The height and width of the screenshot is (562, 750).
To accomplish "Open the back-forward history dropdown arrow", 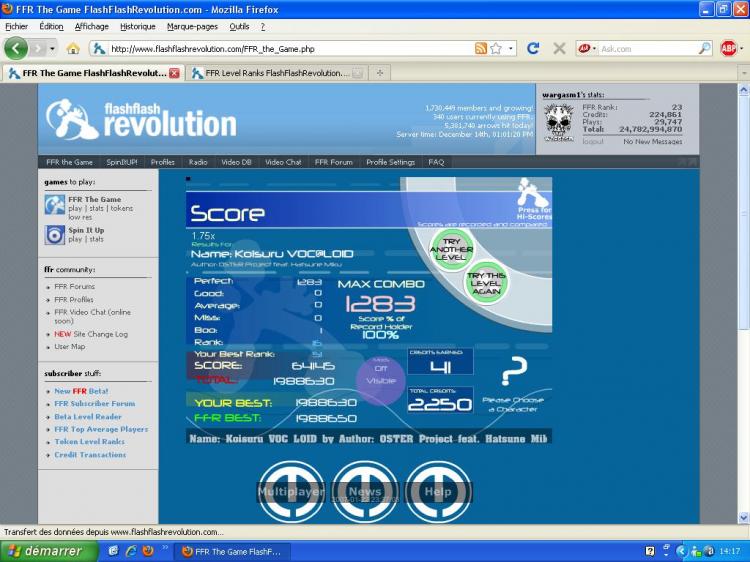I will [52, 48].
